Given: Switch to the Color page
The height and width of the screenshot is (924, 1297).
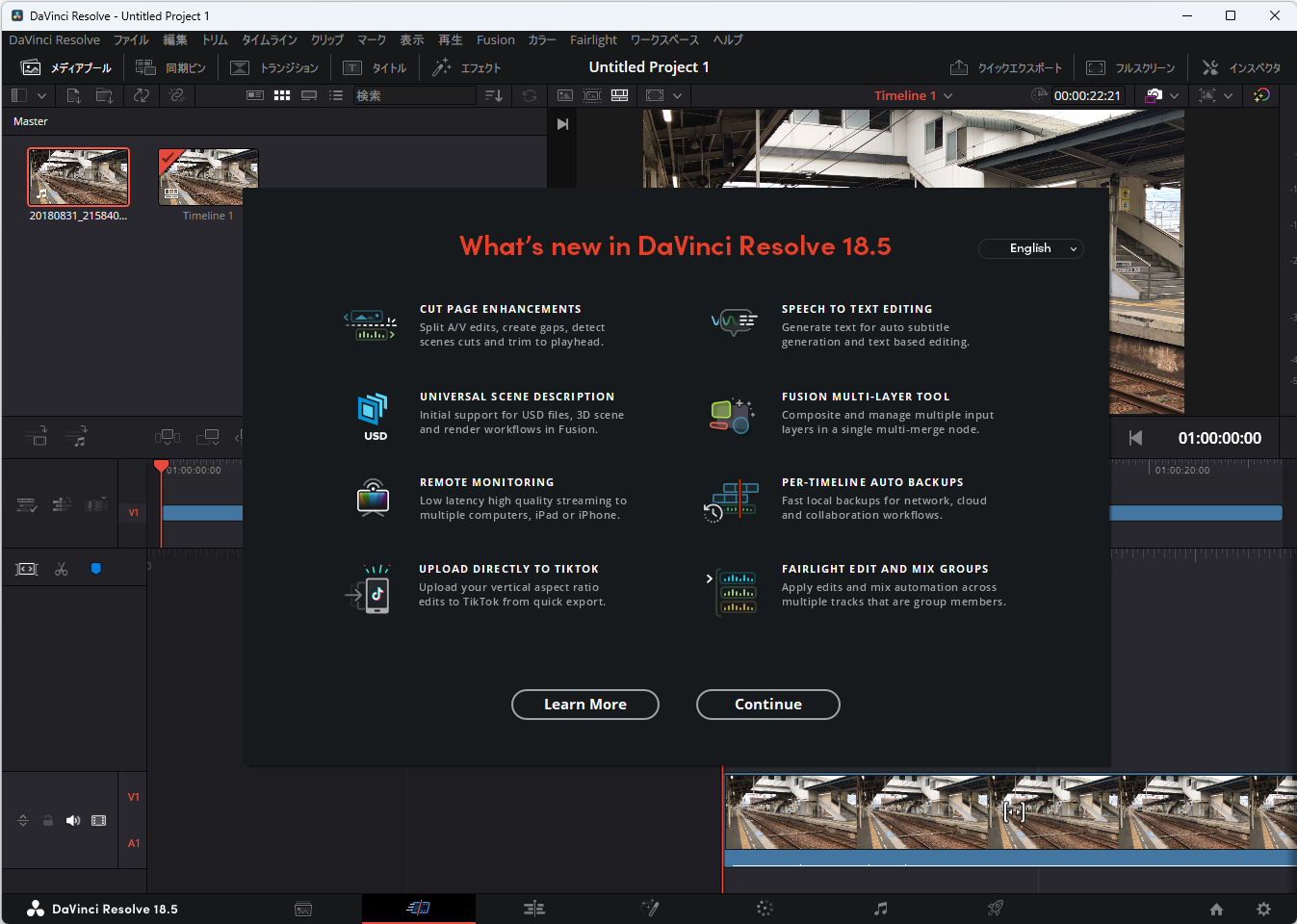Looking at the screenshot, I should [x=764, y=909].
